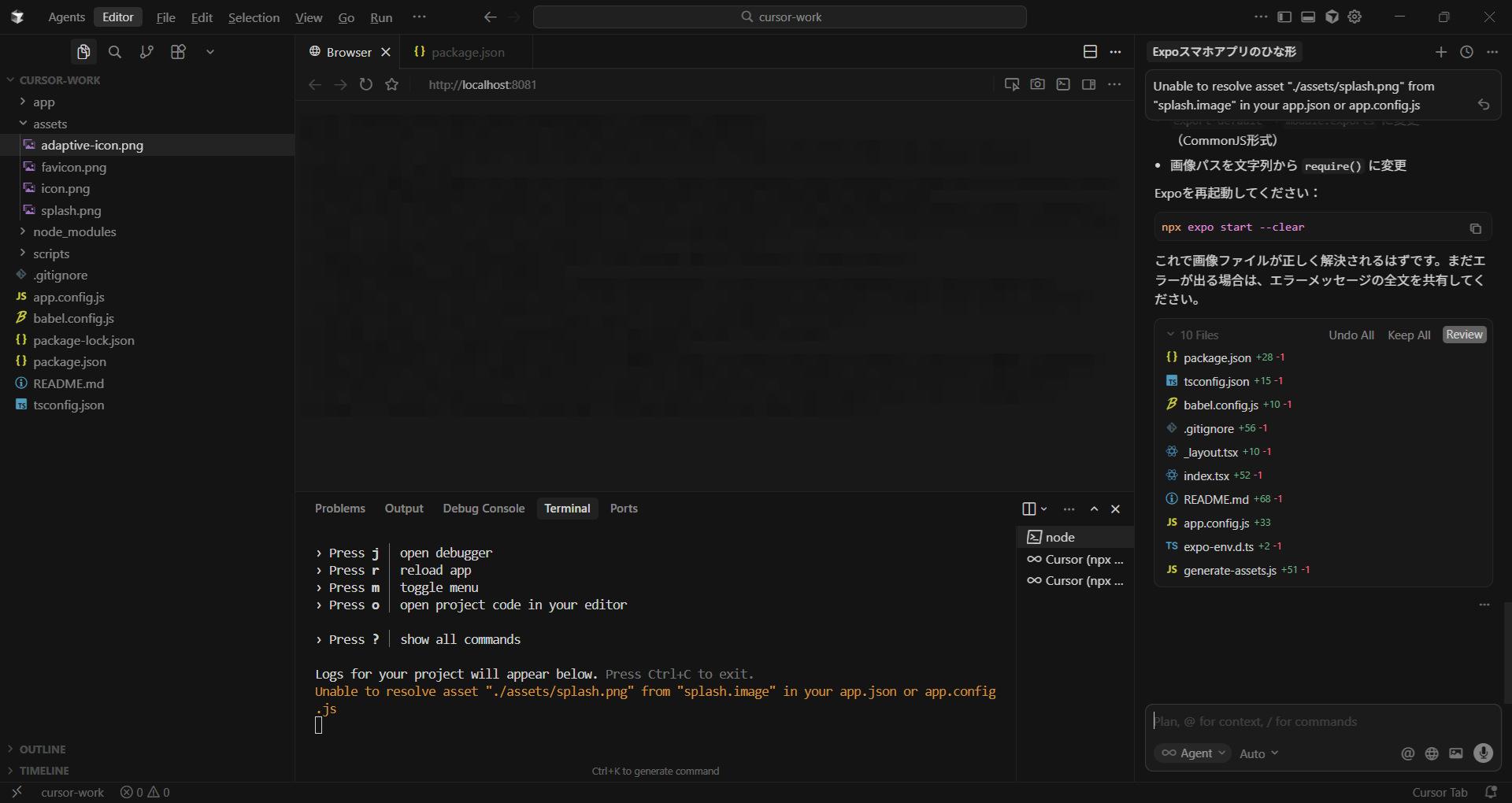Open the Selection menu
The height and width of the screenshot is (803, 1512).
pyautogui.click(x=254, y=17)
